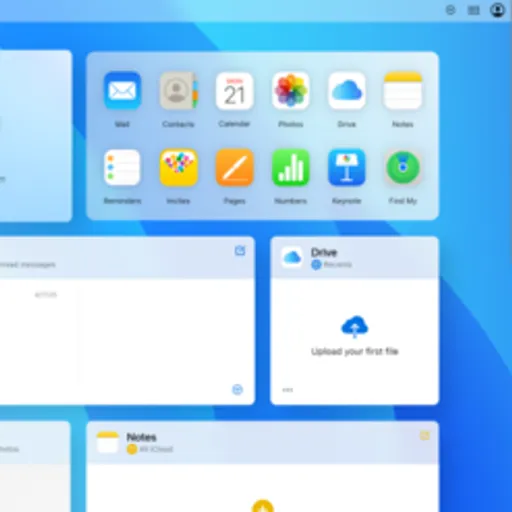The image size is (512, 512).
Task: Open the Notes app icon in grid
Action: tap(403, 91)
